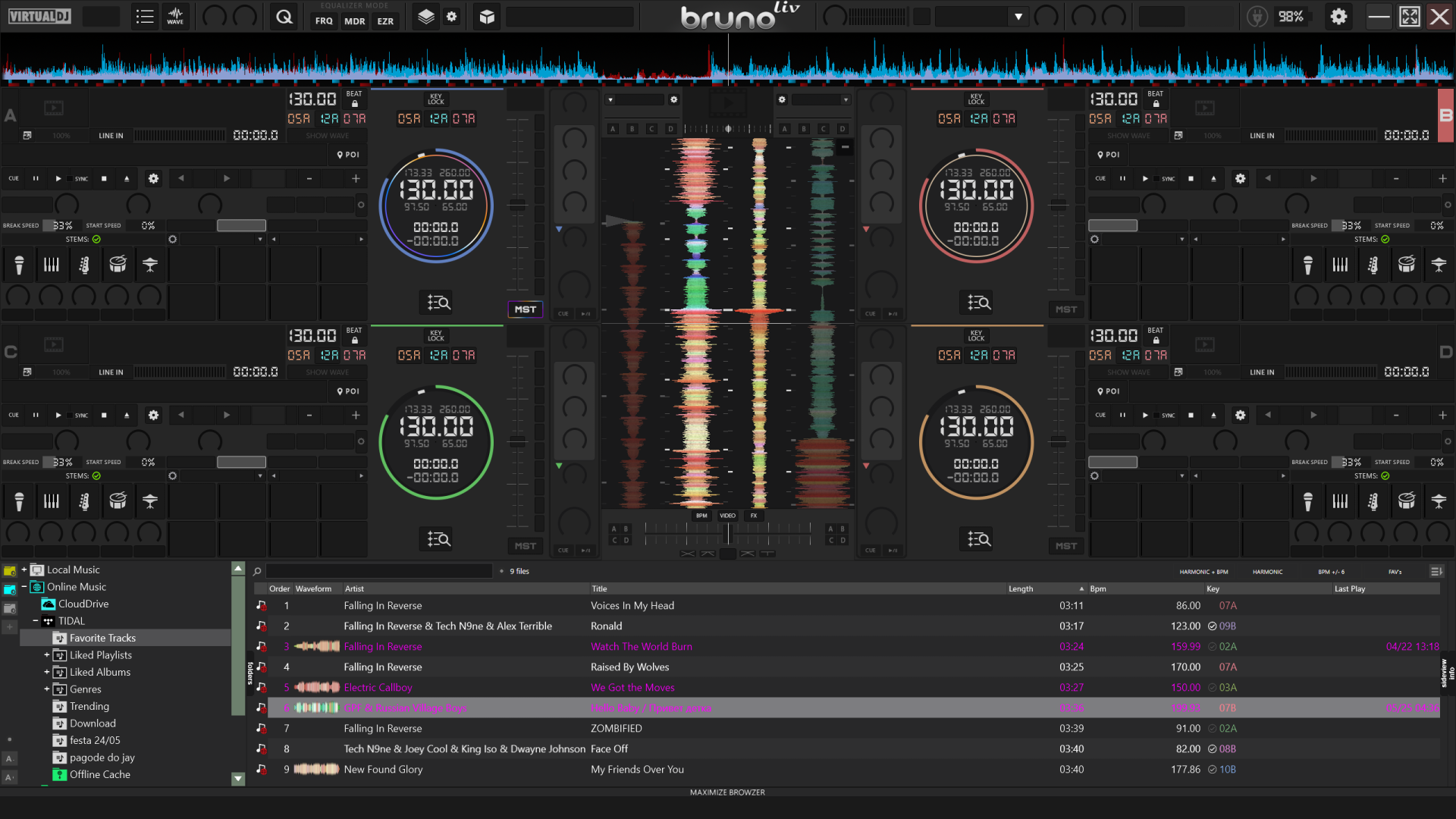This screenshot has height=819, width=1456.
Task: Click the layers stack icon in top bar
Action: tap(426, 17)
